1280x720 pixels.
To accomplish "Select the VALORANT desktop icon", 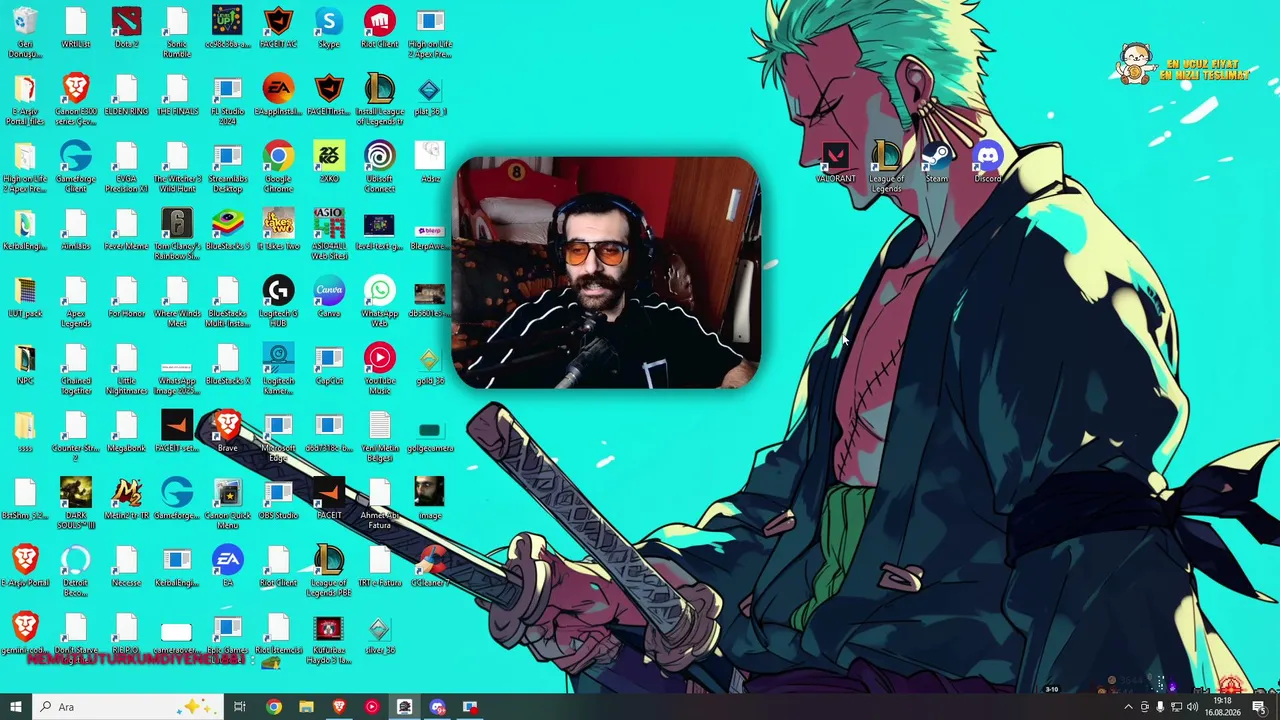I will click(836, 162).
